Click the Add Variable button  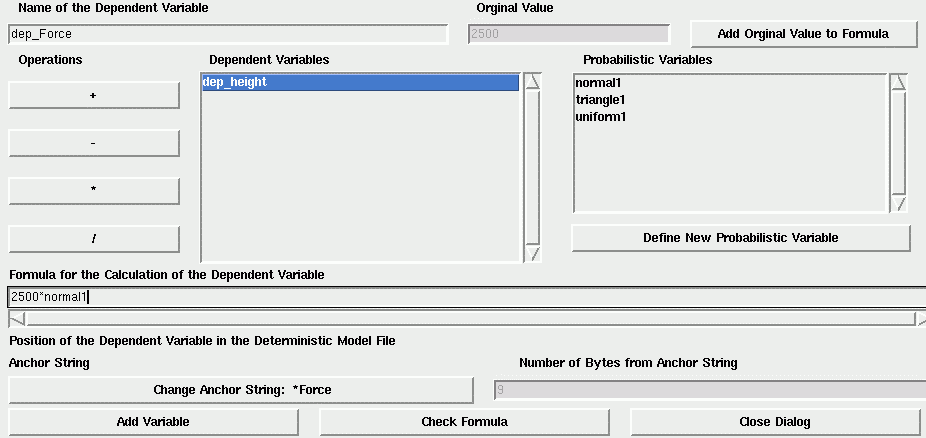tap(154, 421)
